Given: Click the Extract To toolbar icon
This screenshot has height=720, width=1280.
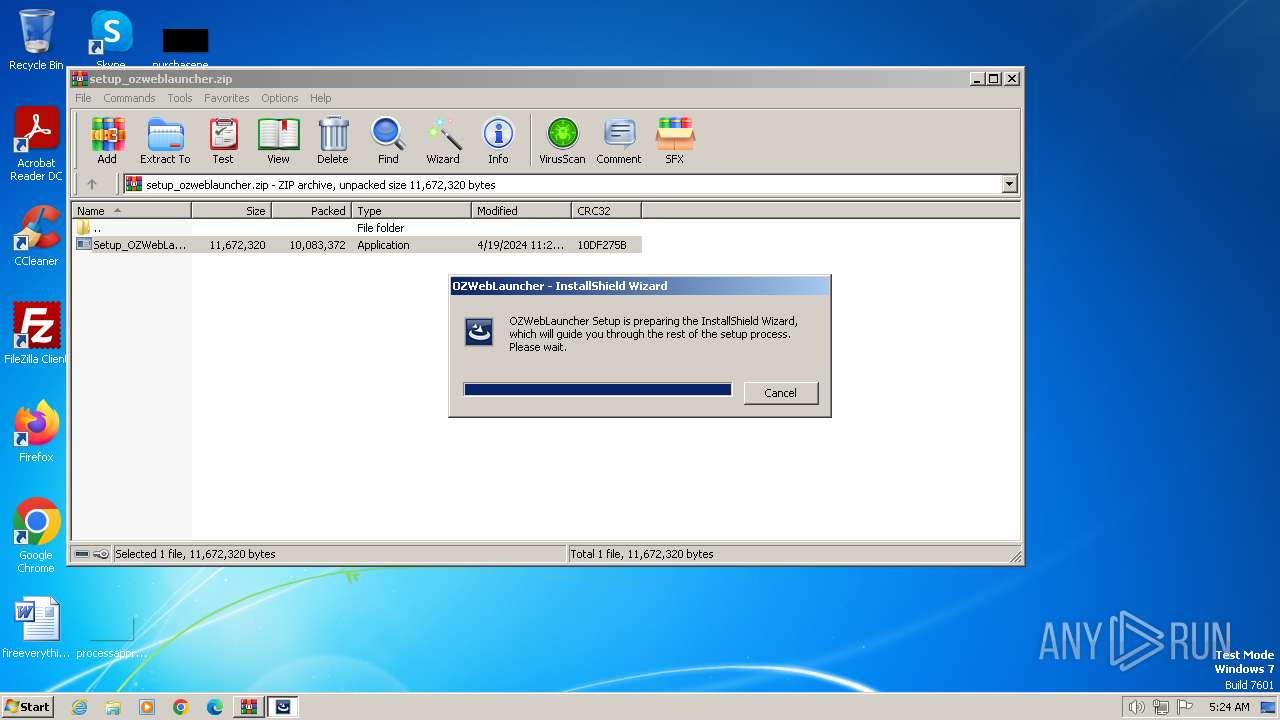Looking at the screenshot, I should [x=165, y=140].
